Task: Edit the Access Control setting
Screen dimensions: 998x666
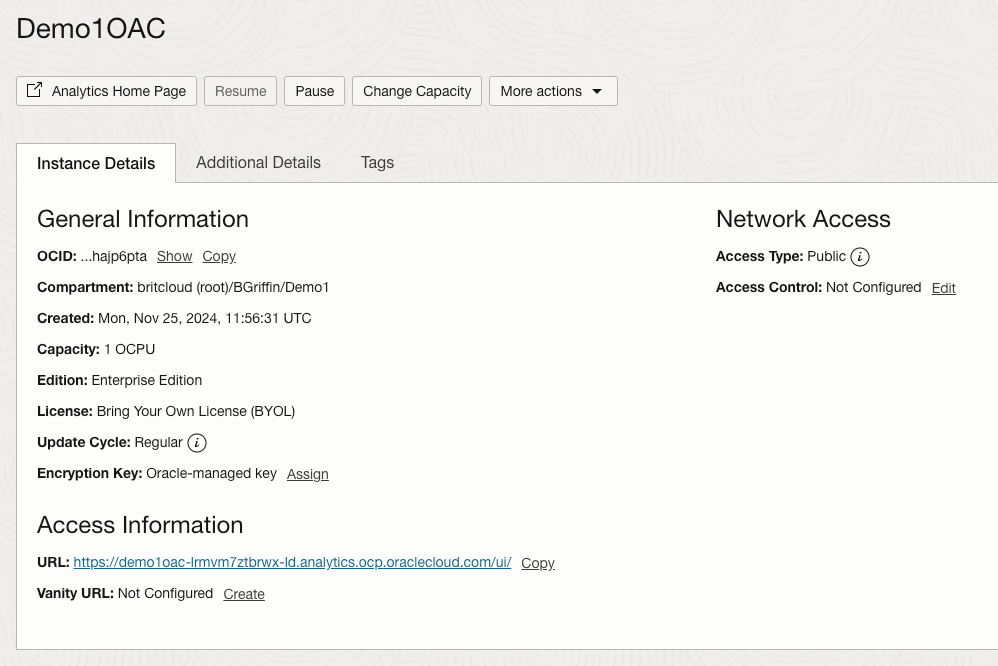Action: click(x=943, y=288)
